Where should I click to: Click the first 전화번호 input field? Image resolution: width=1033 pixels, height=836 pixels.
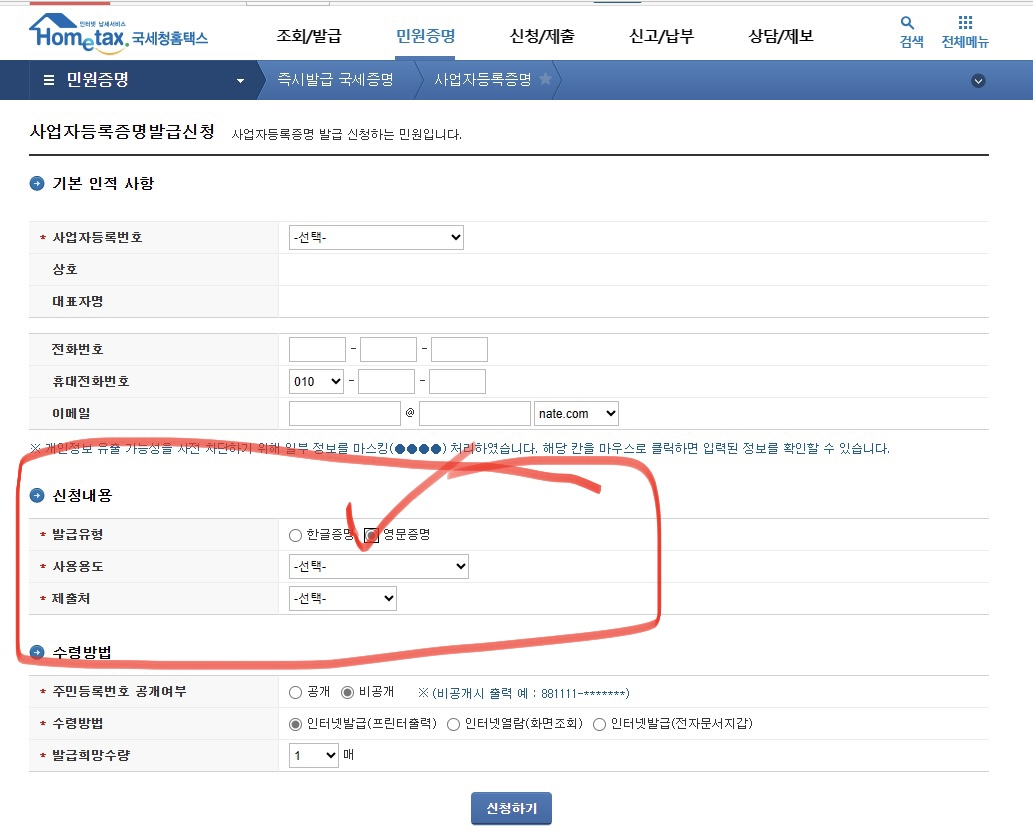tap(316, 349)
